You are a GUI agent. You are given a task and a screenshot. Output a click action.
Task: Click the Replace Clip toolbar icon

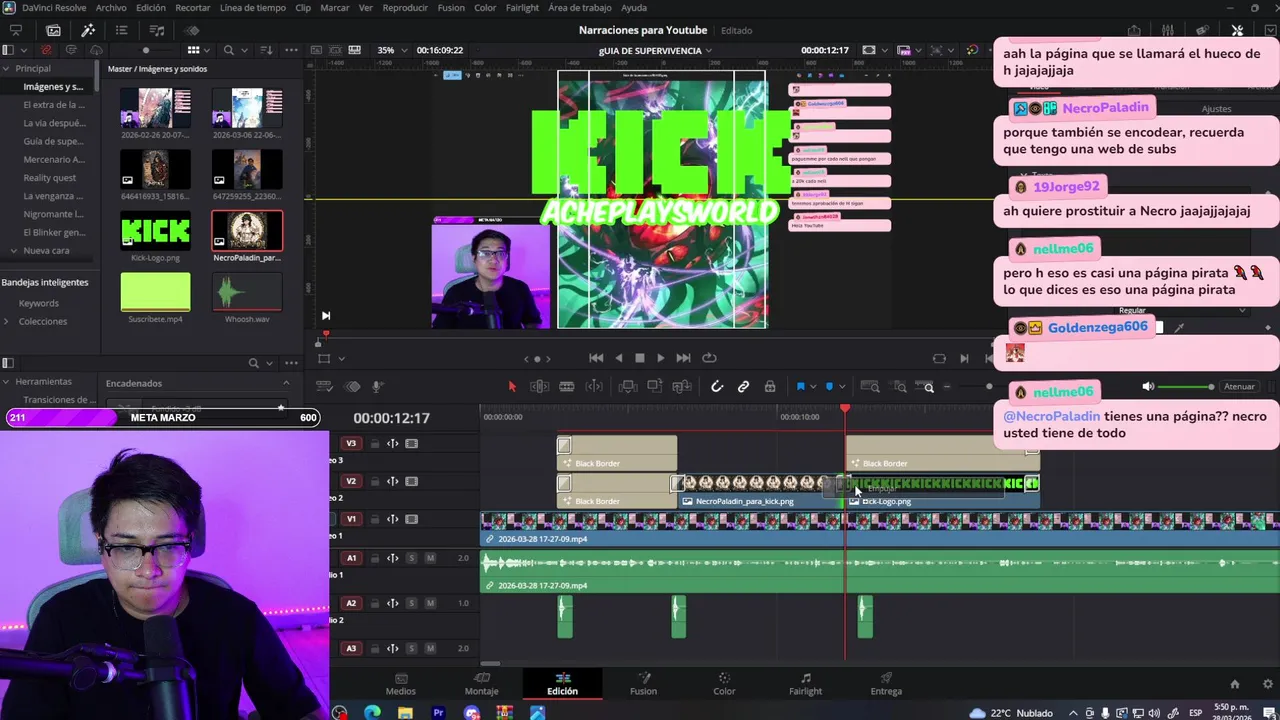click(x=682, y=387)
